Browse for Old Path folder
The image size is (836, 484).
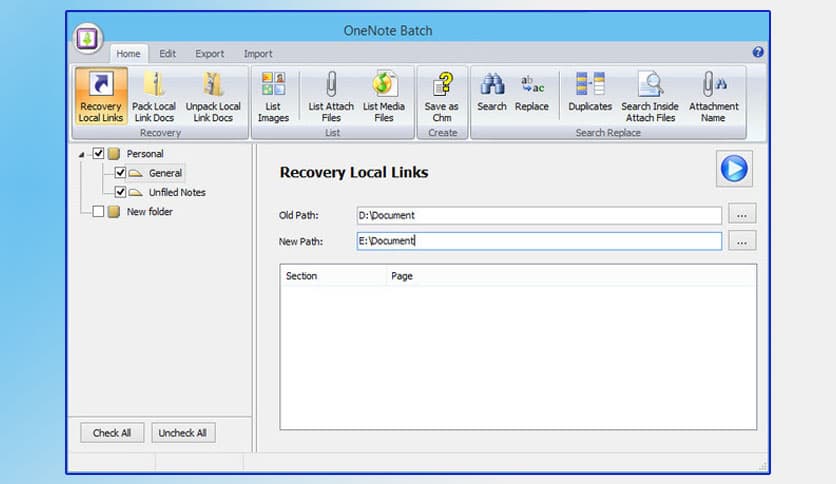click(742, 214)
